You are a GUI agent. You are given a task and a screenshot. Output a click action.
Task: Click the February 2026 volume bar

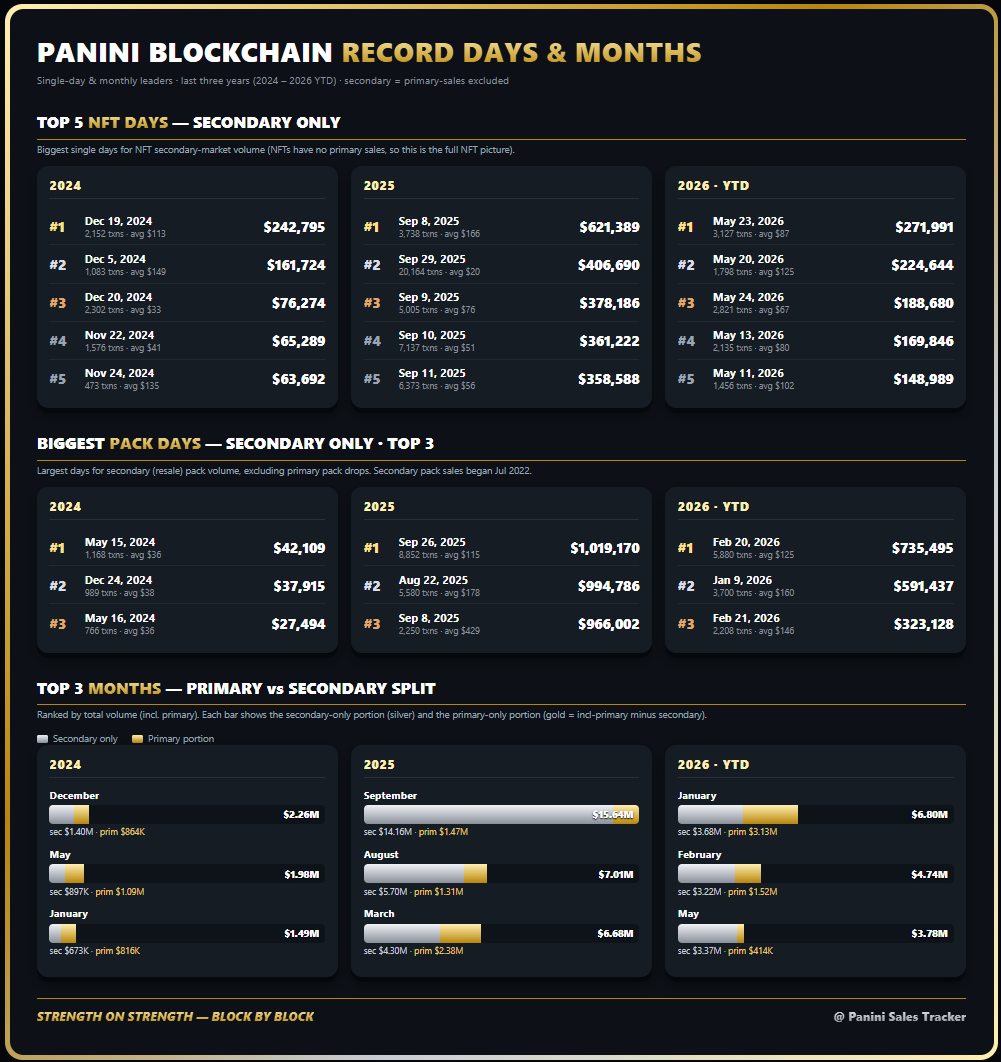point(815,874)
